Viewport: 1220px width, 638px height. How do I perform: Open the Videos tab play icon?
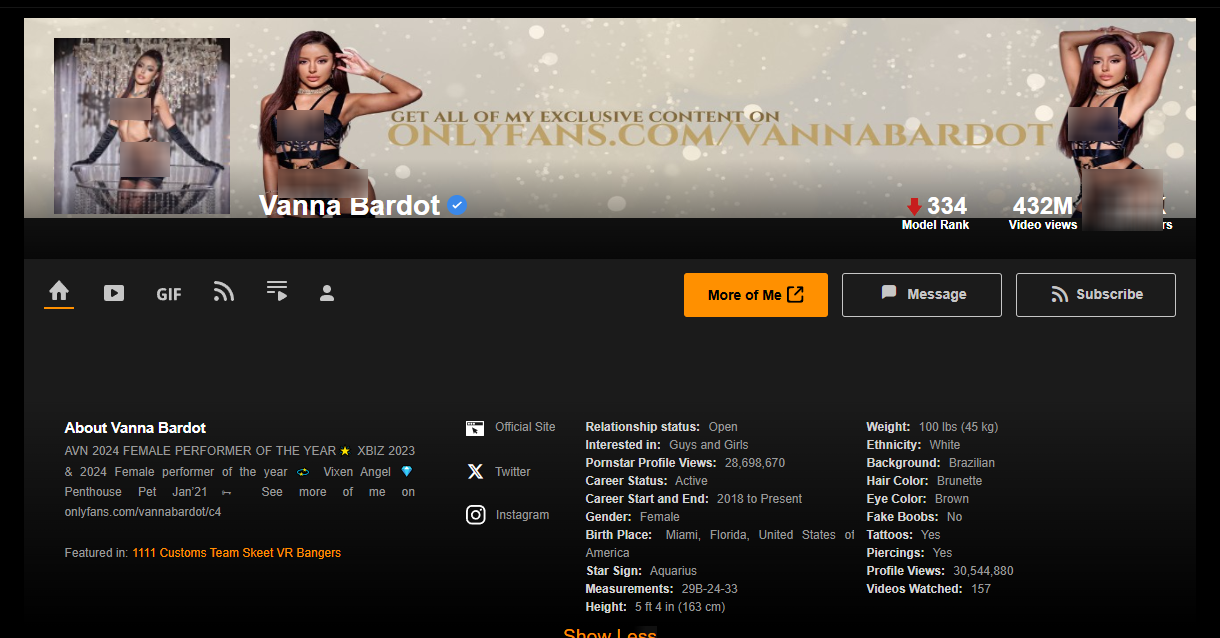click(x=114, y=293)
